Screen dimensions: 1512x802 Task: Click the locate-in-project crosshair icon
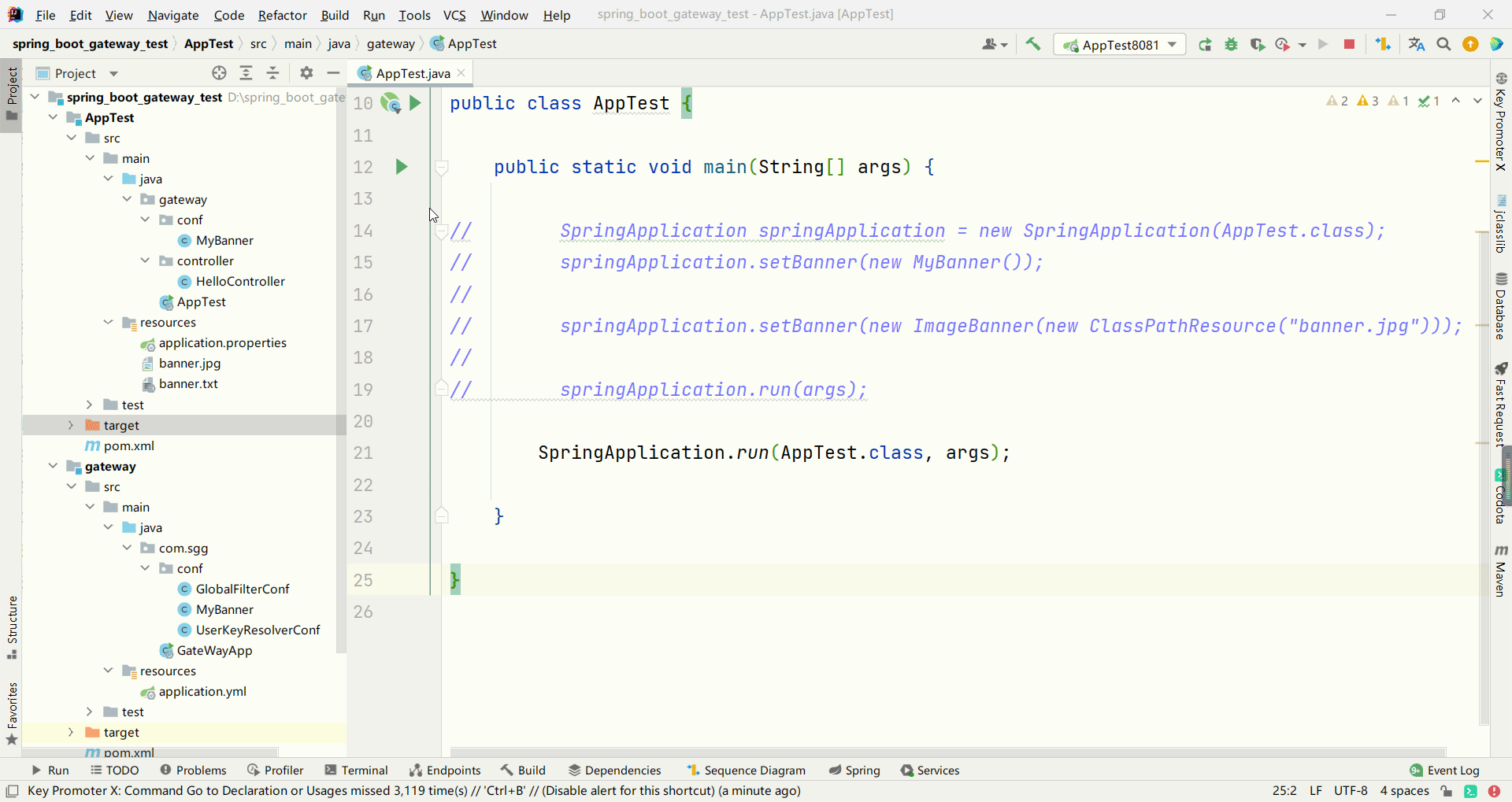pyautogui.click(x=219, y=73)
